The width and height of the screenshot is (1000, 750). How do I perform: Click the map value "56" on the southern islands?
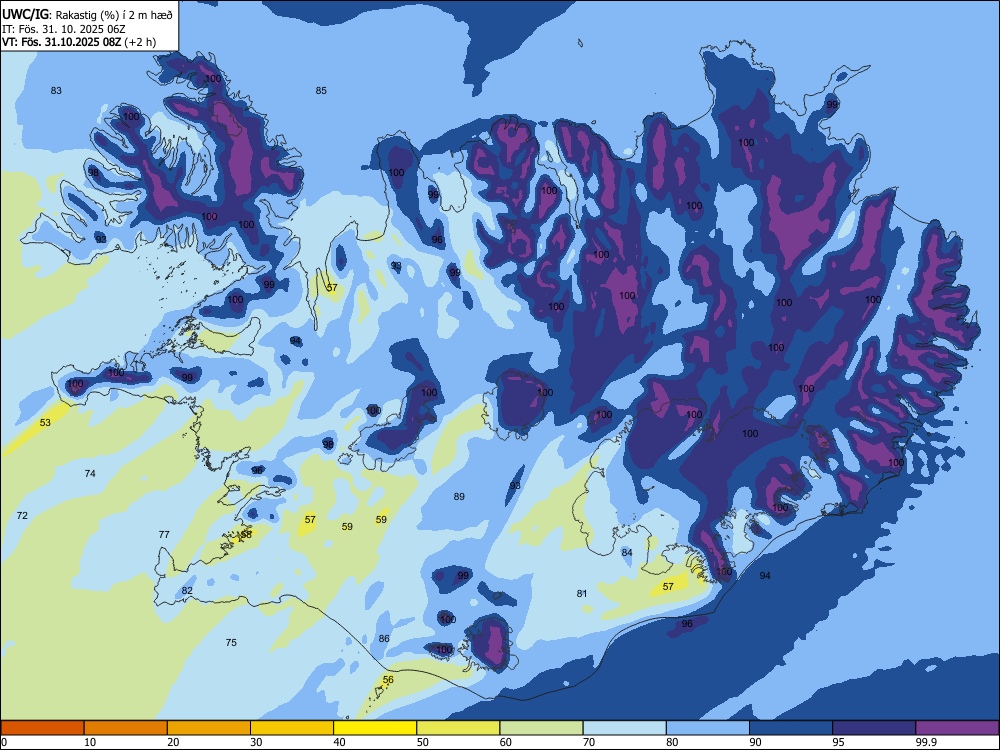(x=388, y=680)
